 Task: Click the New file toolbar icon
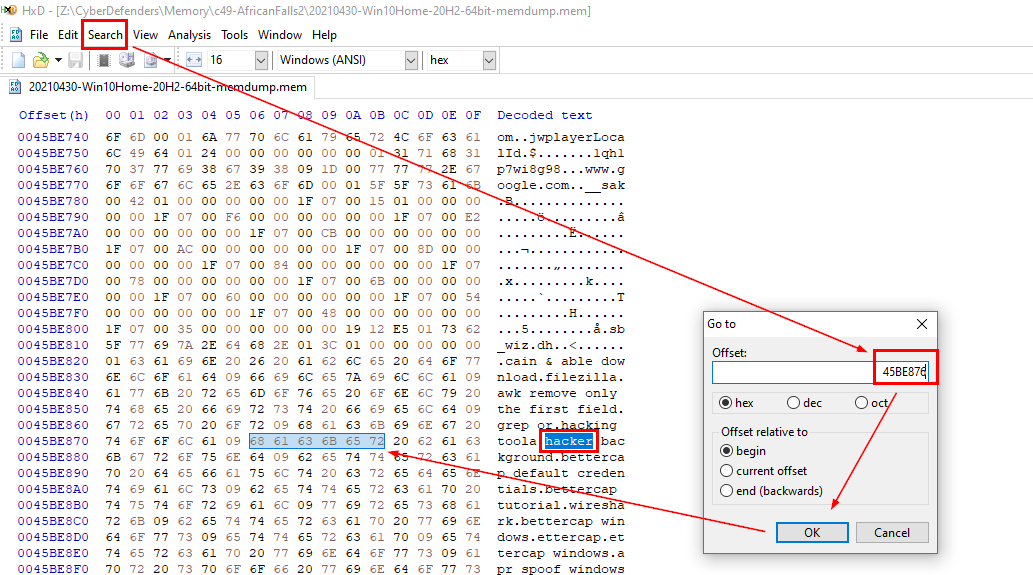point(18,60)
